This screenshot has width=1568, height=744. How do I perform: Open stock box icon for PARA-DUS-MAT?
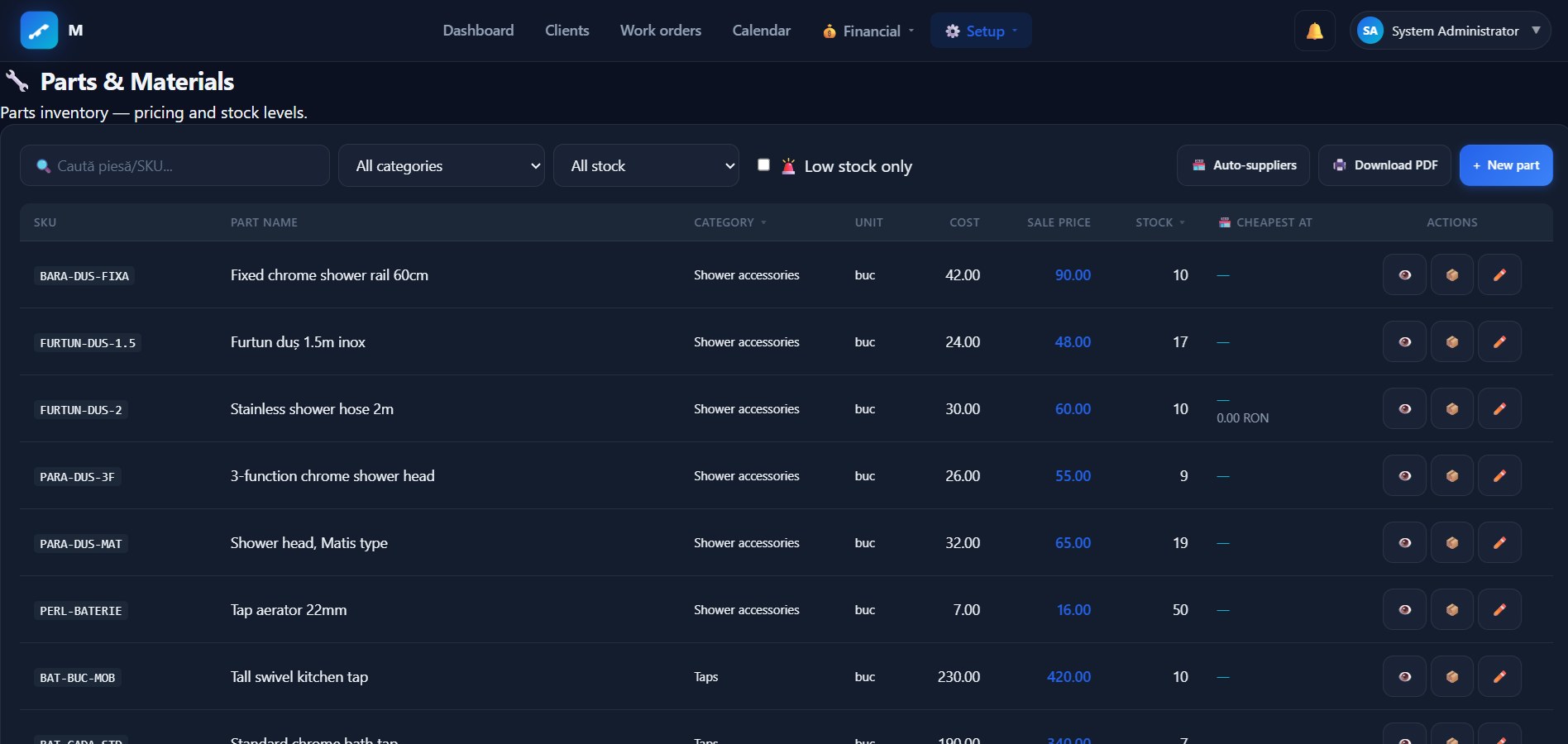click(1451, 542)
